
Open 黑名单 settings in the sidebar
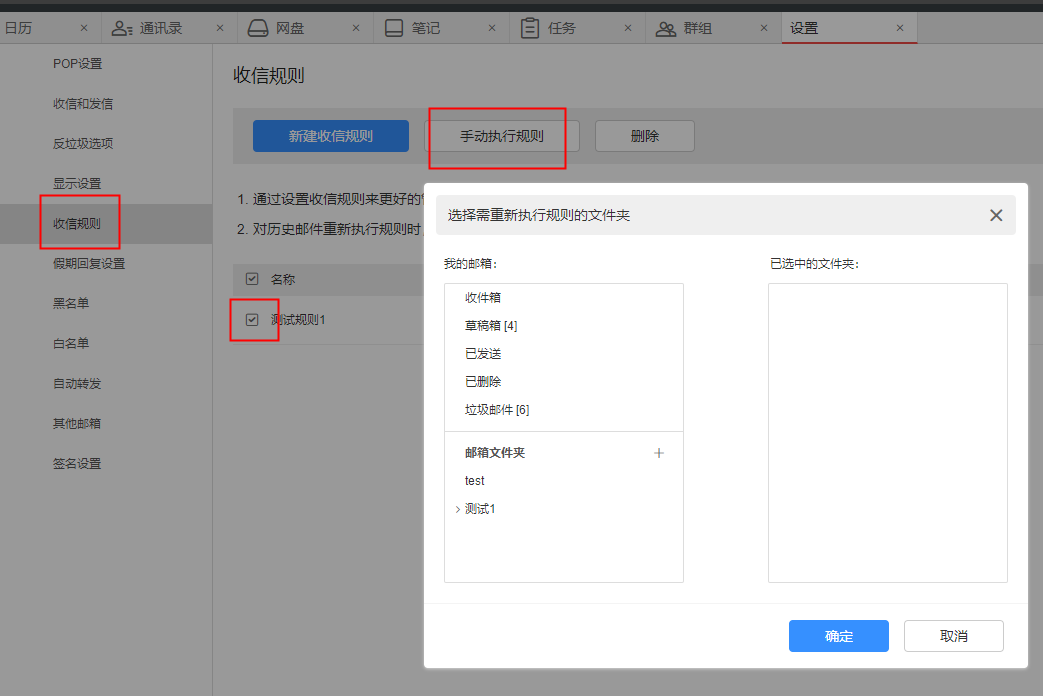click(71, 303)
